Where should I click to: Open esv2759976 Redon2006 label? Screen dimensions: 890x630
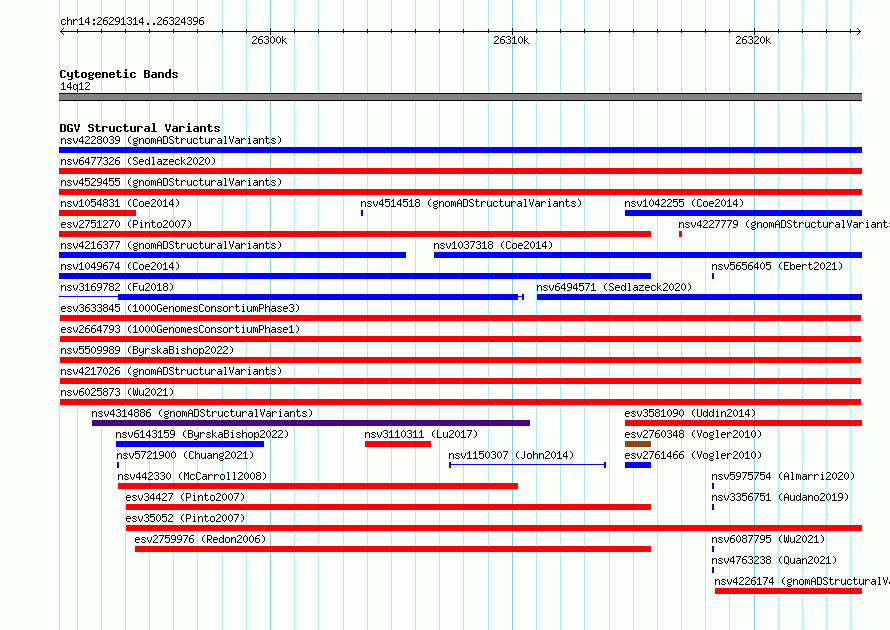pyautogui.click(x=200, y=539)
